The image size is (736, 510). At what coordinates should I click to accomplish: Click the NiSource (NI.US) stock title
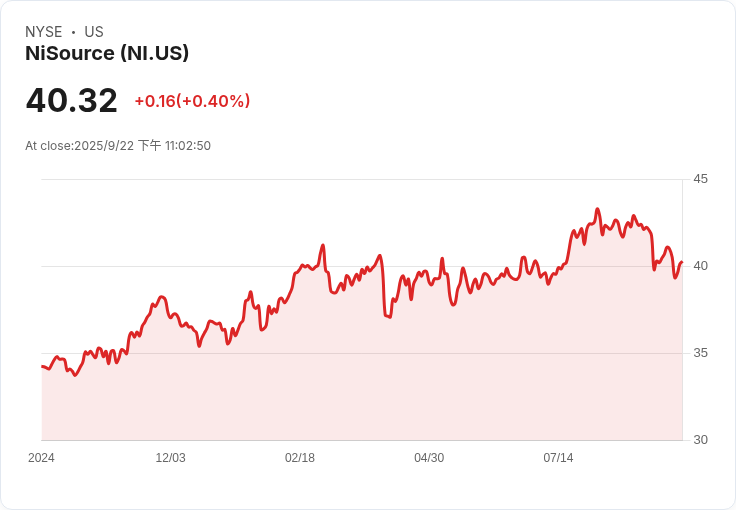[107, 53]
